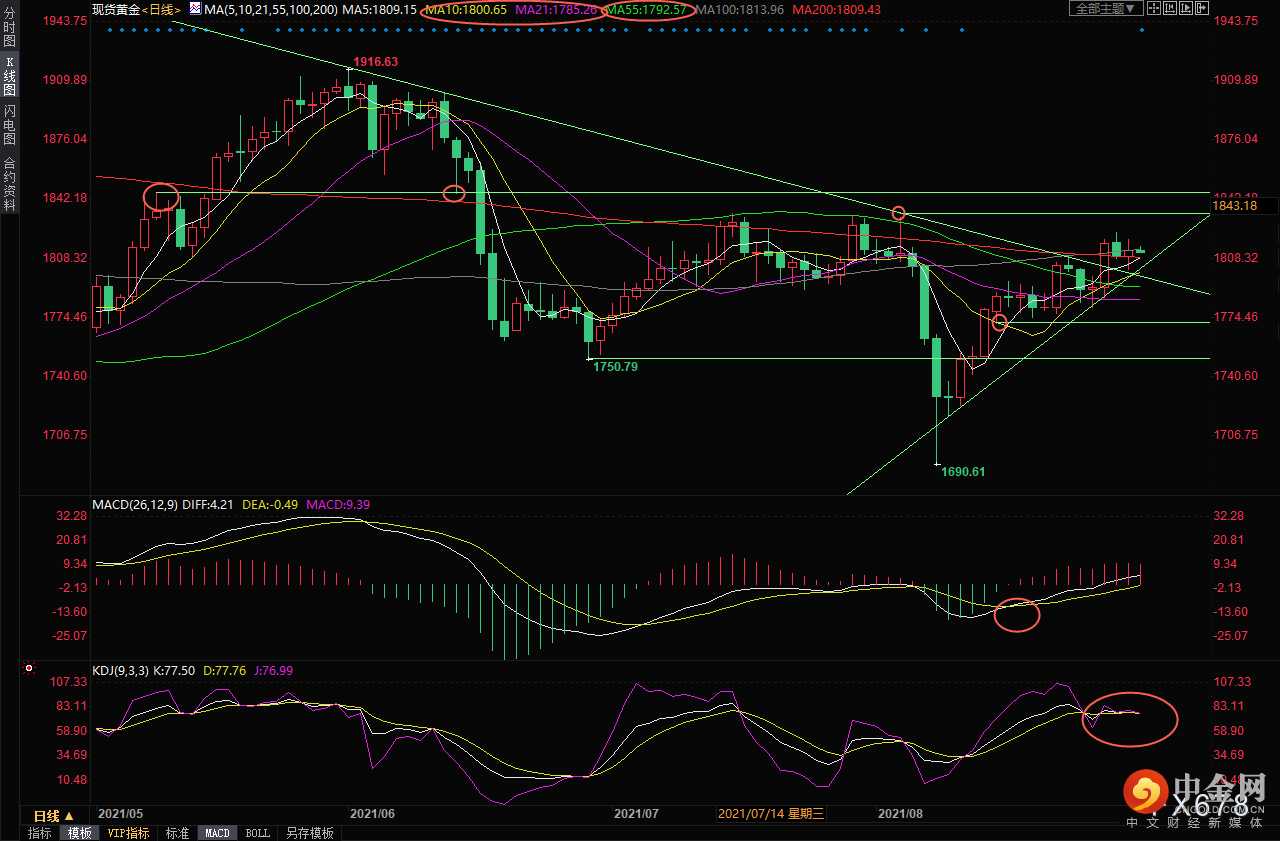The image size is (1280, 841).
Task: Select the BOLL template tab
Action: (257, 833)
